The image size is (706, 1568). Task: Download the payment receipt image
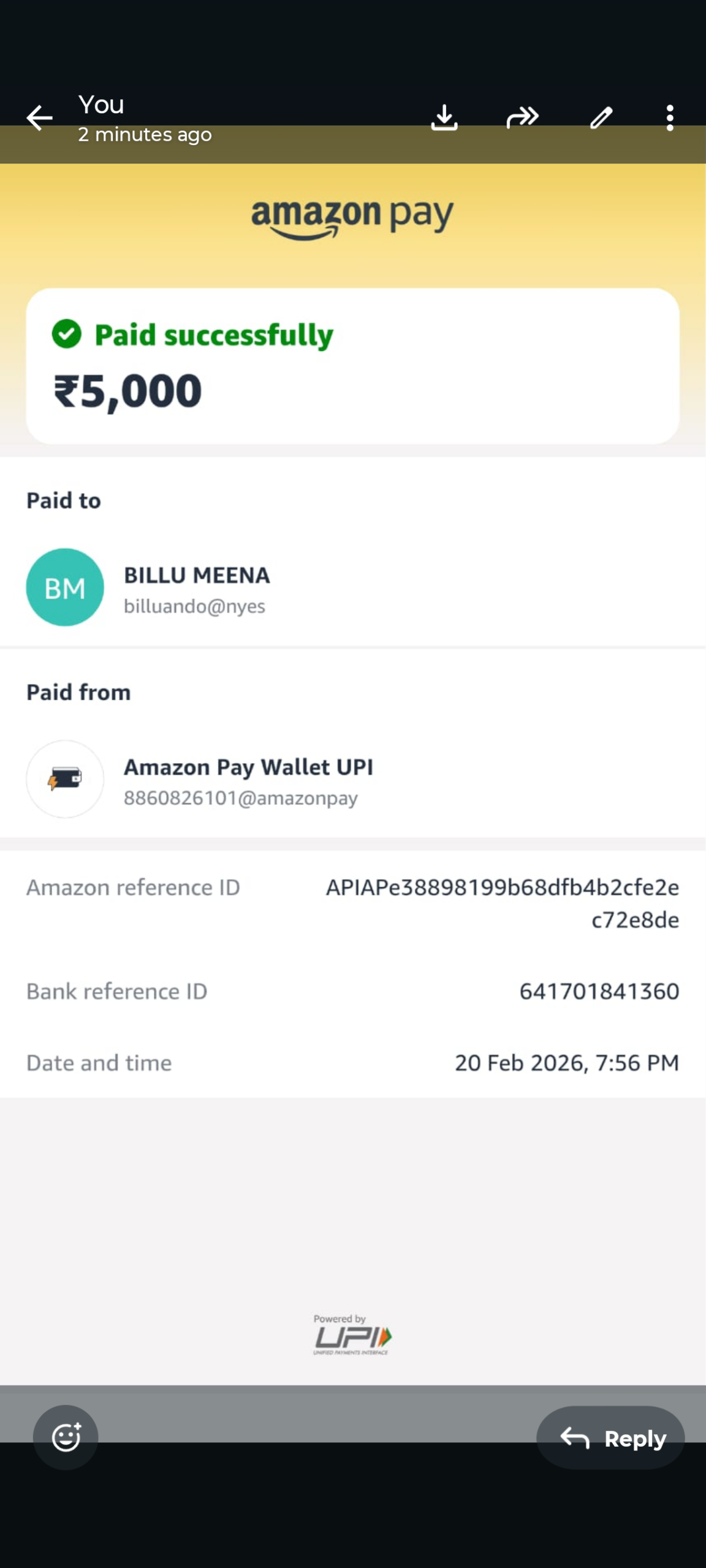(x=444, y=118)
